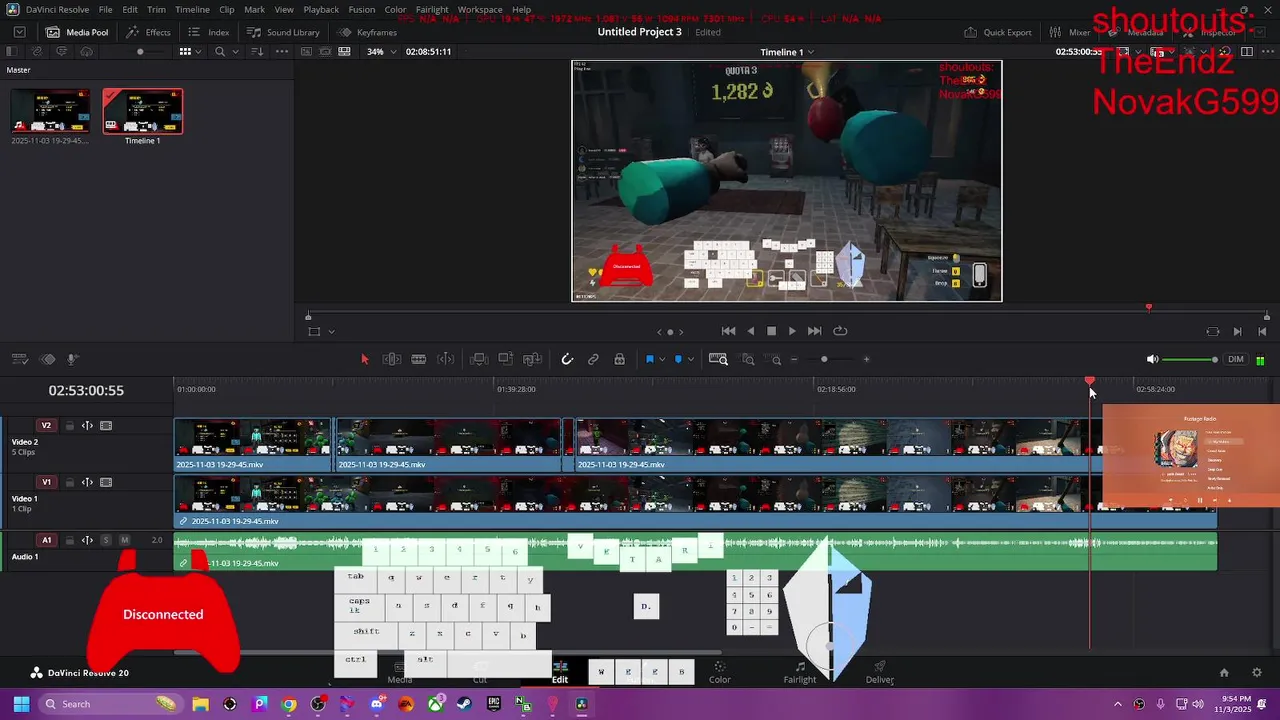1280x720 pixels.
Task: Click the timeline zoom in plus
Action: (x=866, y=359)
